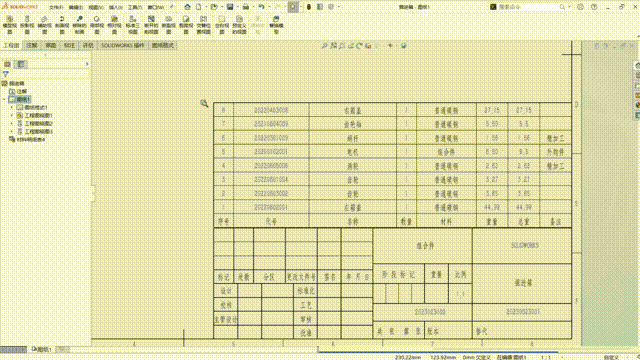Select the Auxiliary View tool
Viewport: 640px width, 360px height.
[x=44, y=24]
